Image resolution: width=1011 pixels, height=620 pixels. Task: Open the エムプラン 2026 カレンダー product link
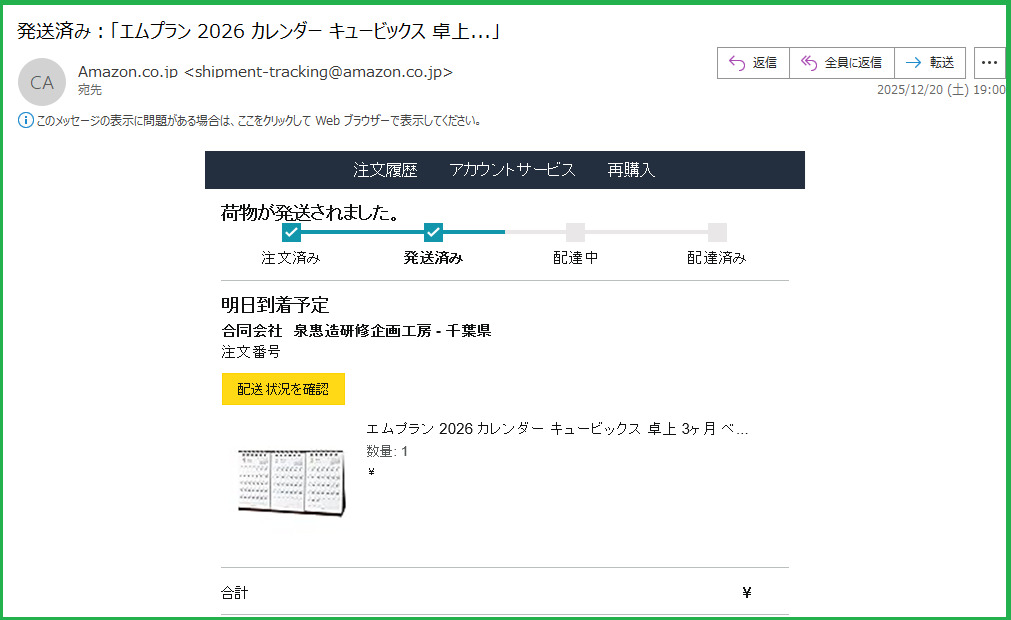(x=557, y=430)
